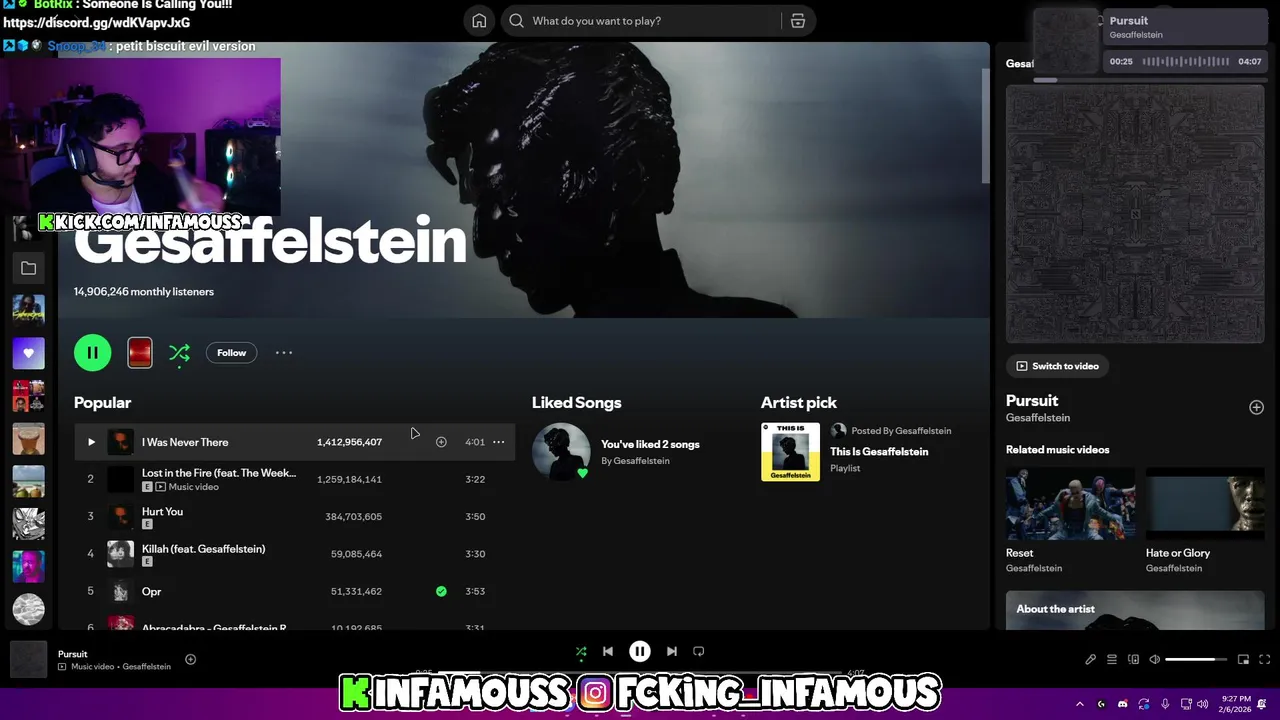
Task: Open the Browse icon beside search bar
Action: point(798,21)
